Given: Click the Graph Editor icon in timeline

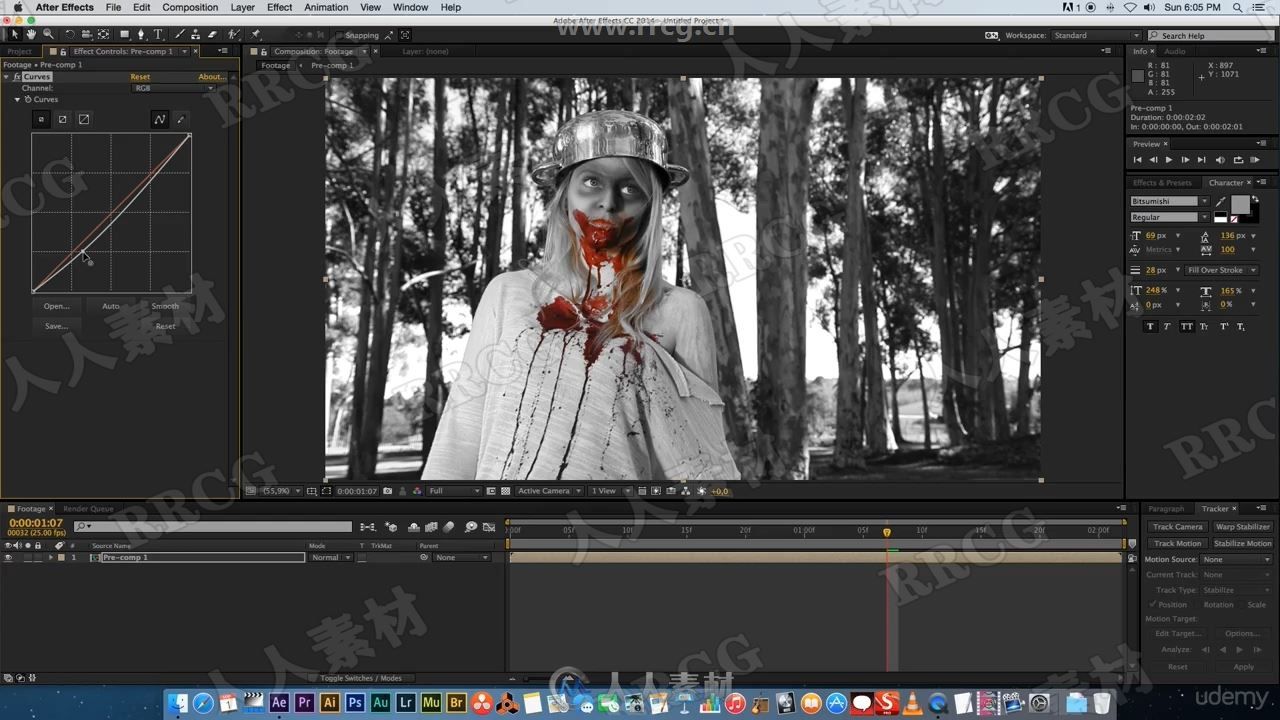Looking at the screenshot, I should click(489, 526).
